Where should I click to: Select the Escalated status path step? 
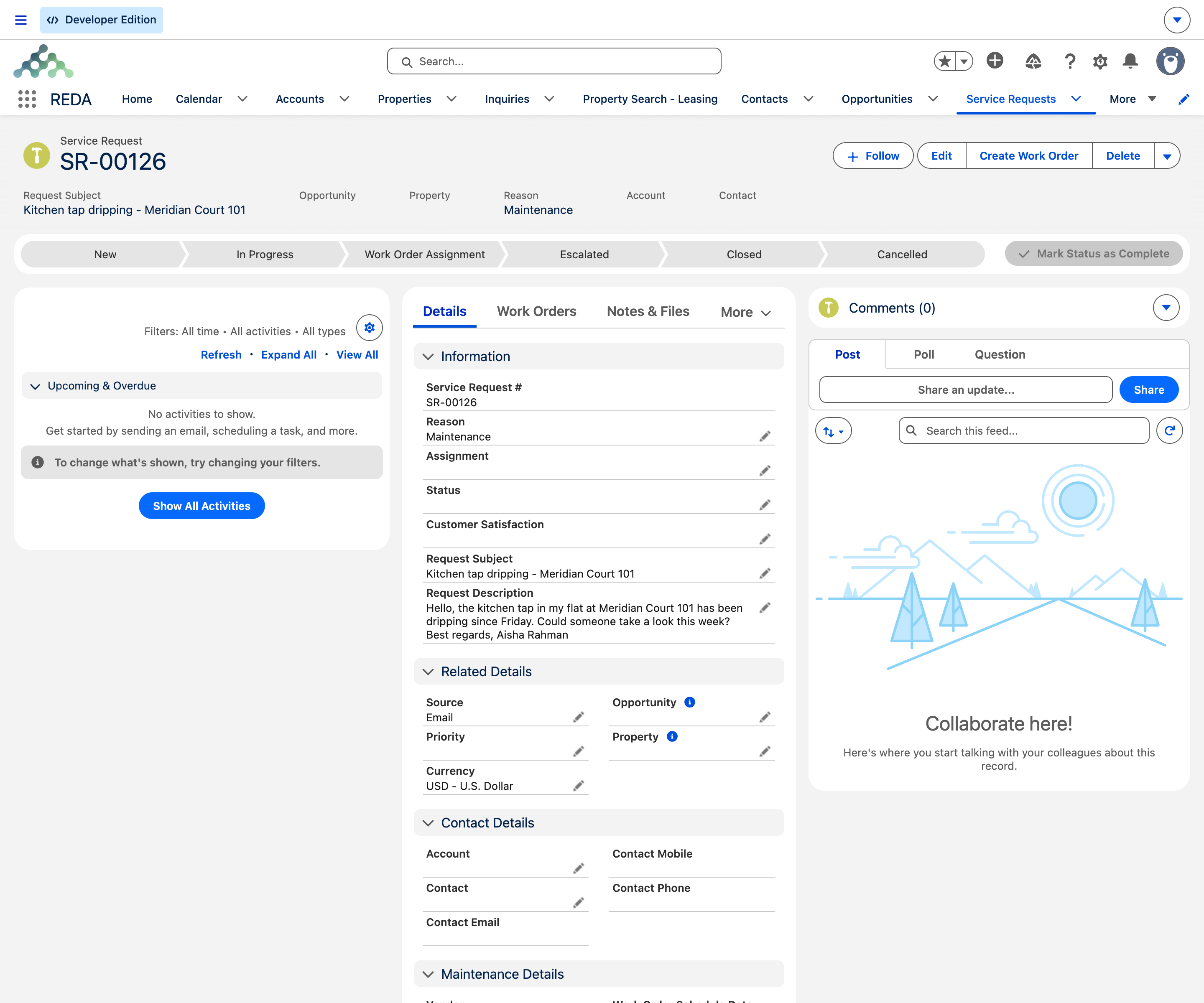[584, 255]
